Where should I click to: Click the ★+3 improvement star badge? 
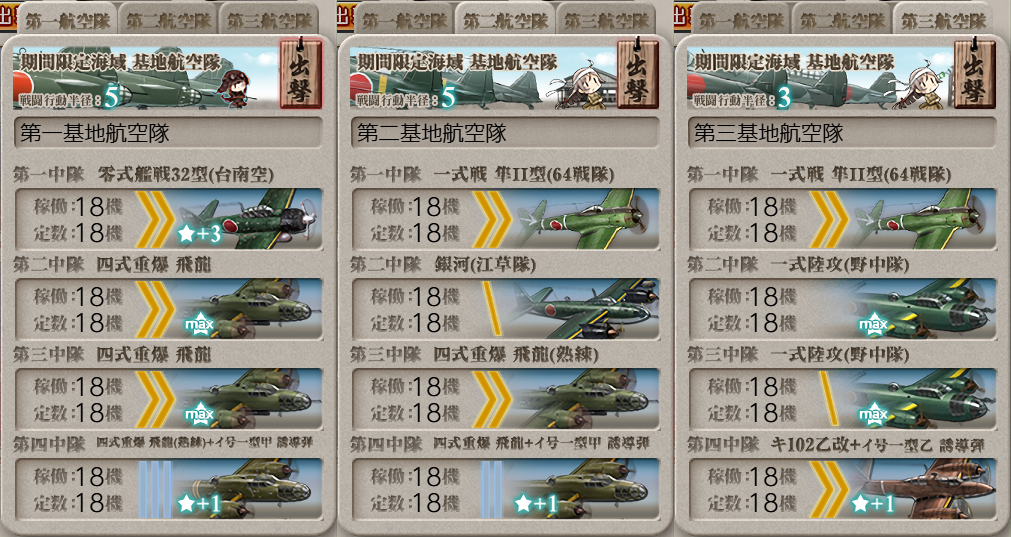tap(199, 234)
